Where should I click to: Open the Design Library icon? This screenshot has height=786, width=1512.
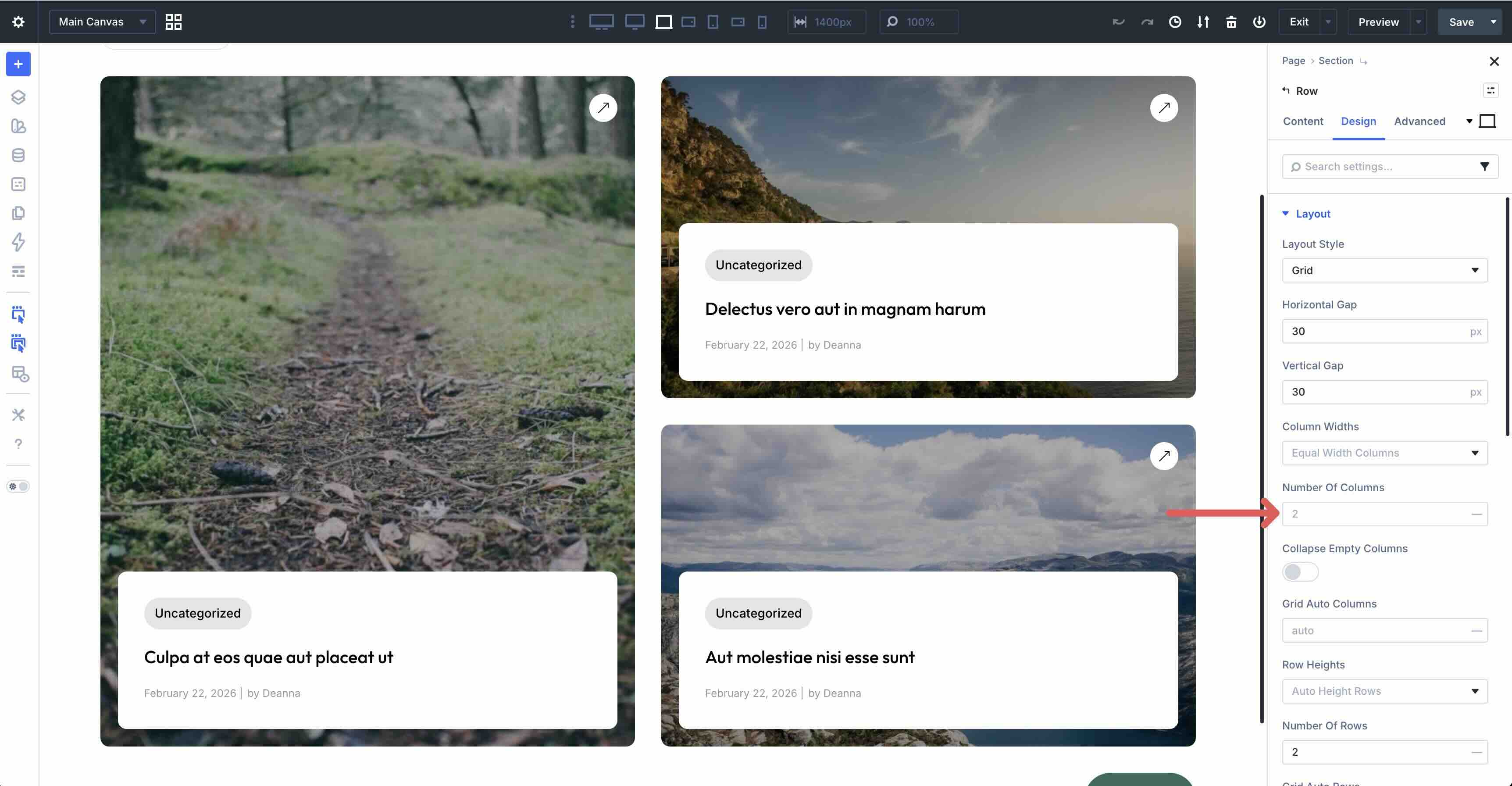point(18,127)
